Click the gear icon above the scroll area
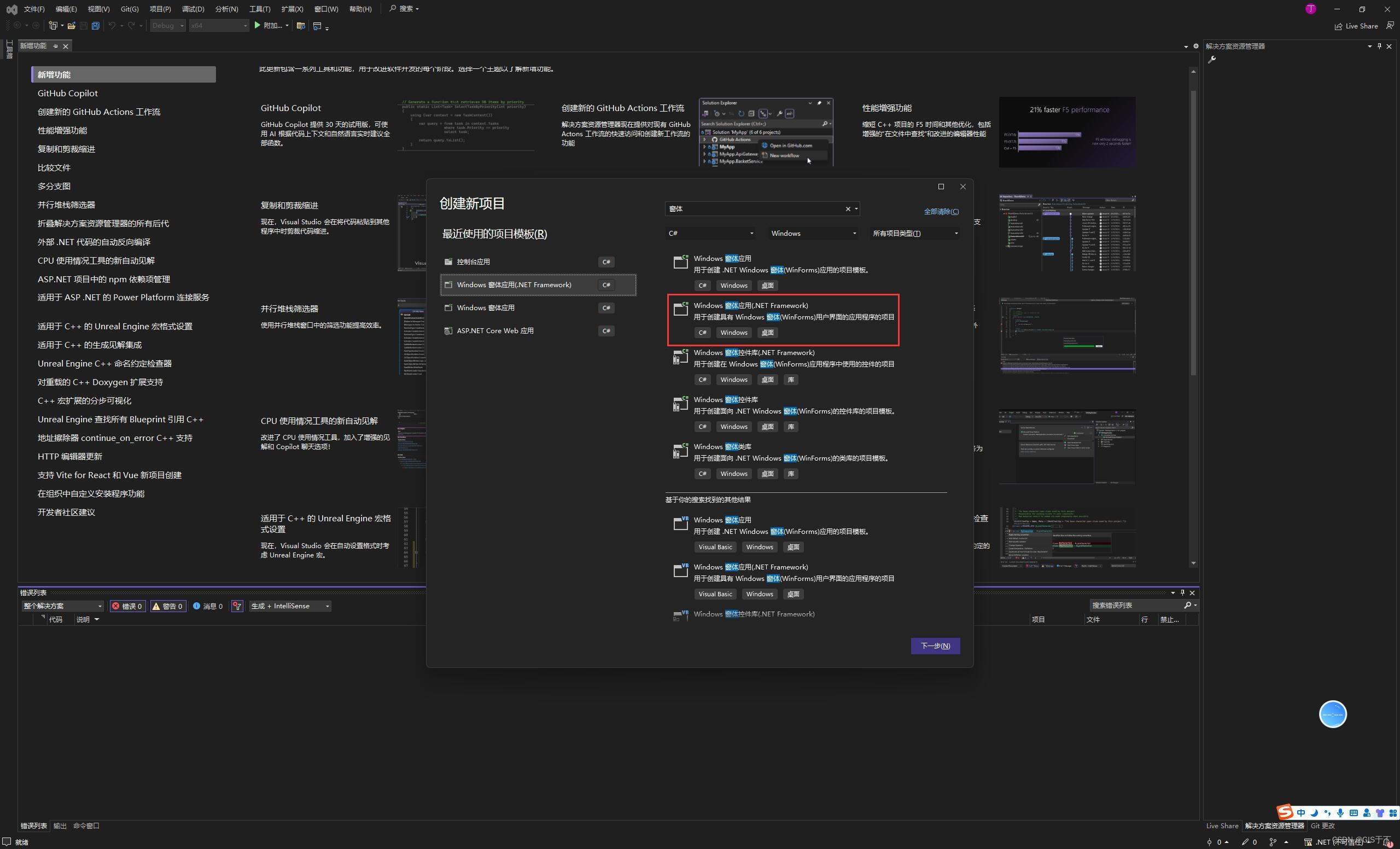Viewport: 1400px width, 849px height. [x=1195, y=46]
